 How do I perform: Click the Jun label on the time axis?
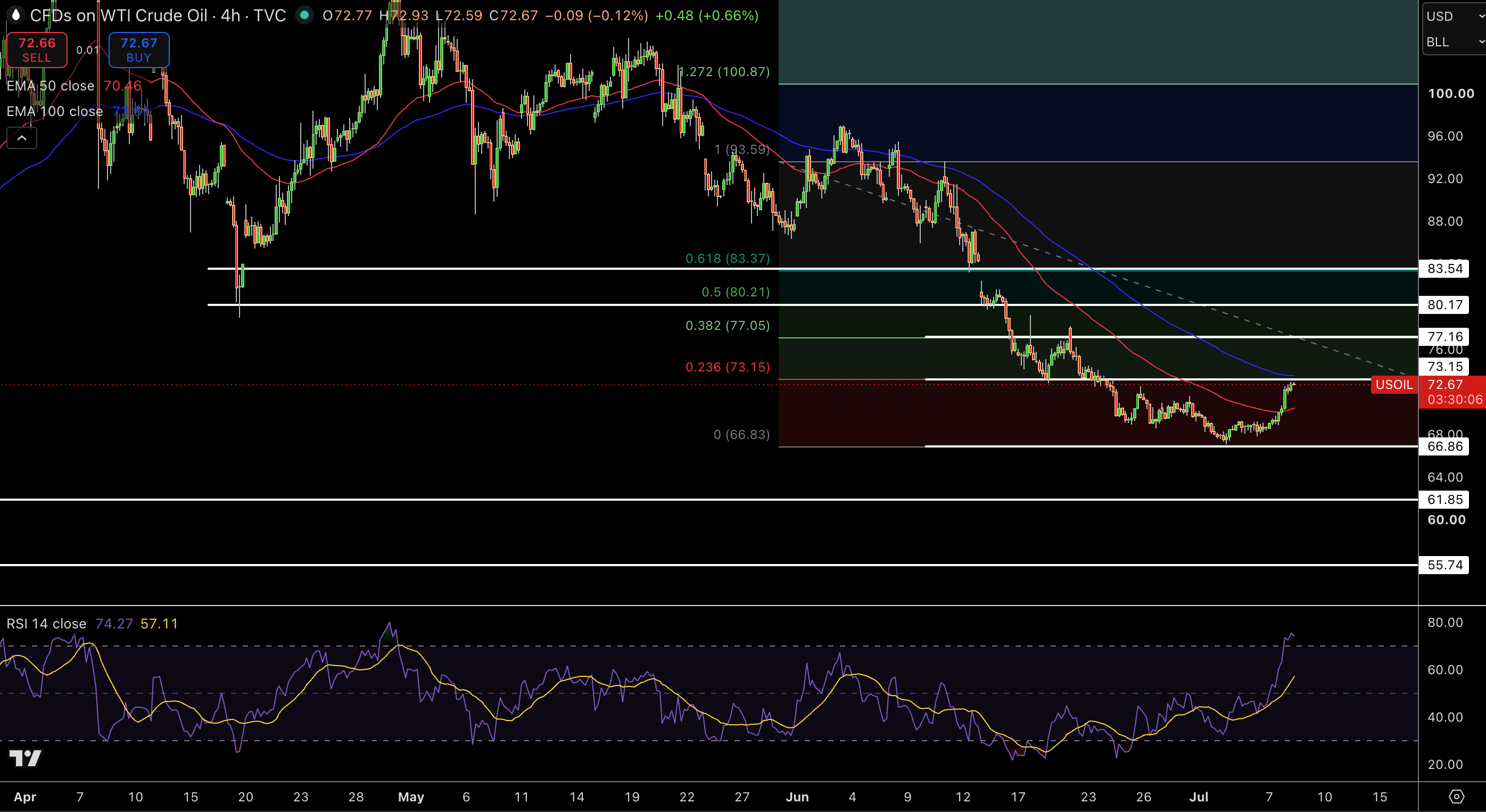[x=797, y=797]
